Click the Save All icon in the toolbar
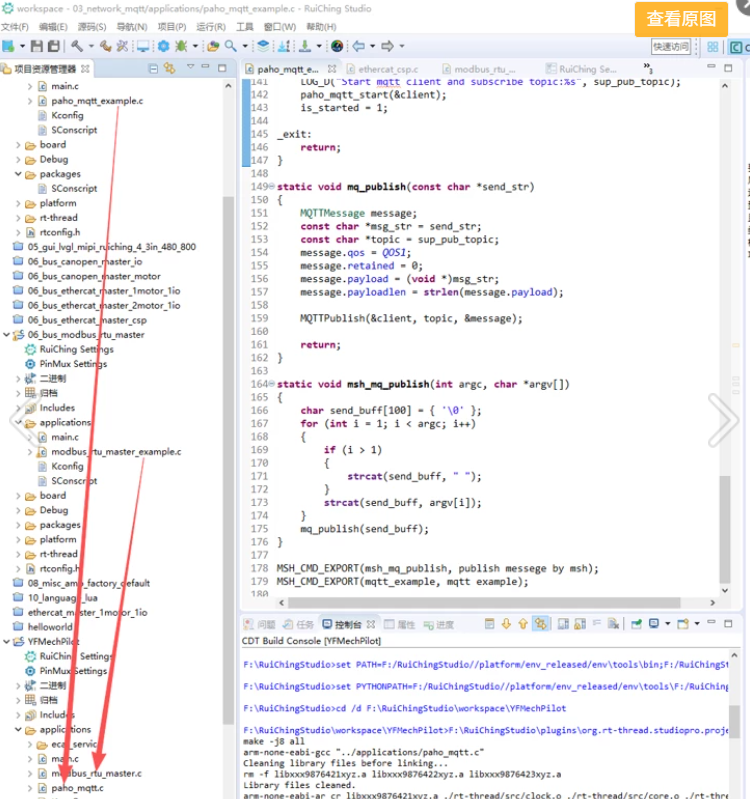The image size is (750, 799). (x=53, y=46)
